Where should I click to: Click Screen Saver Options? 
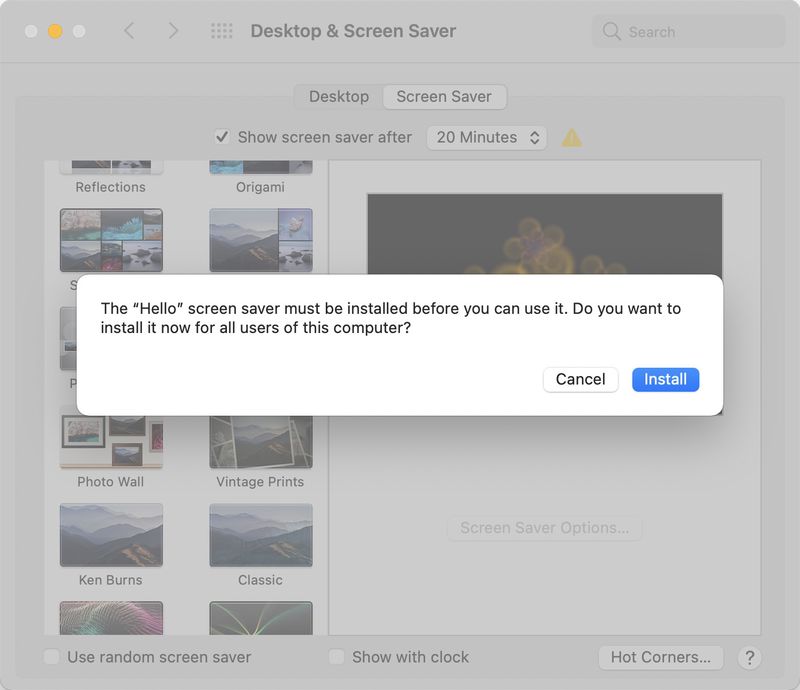pos(544,528)
